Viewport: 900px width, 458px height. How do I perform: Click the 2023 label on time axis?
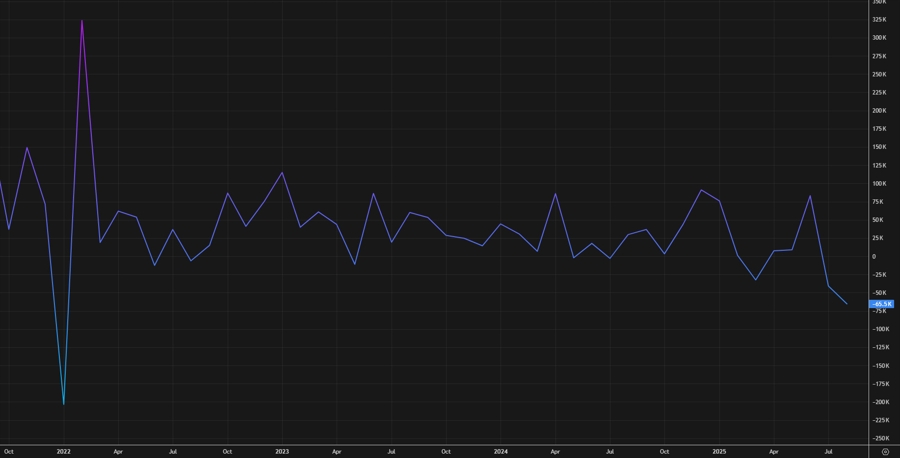(282, 451)
